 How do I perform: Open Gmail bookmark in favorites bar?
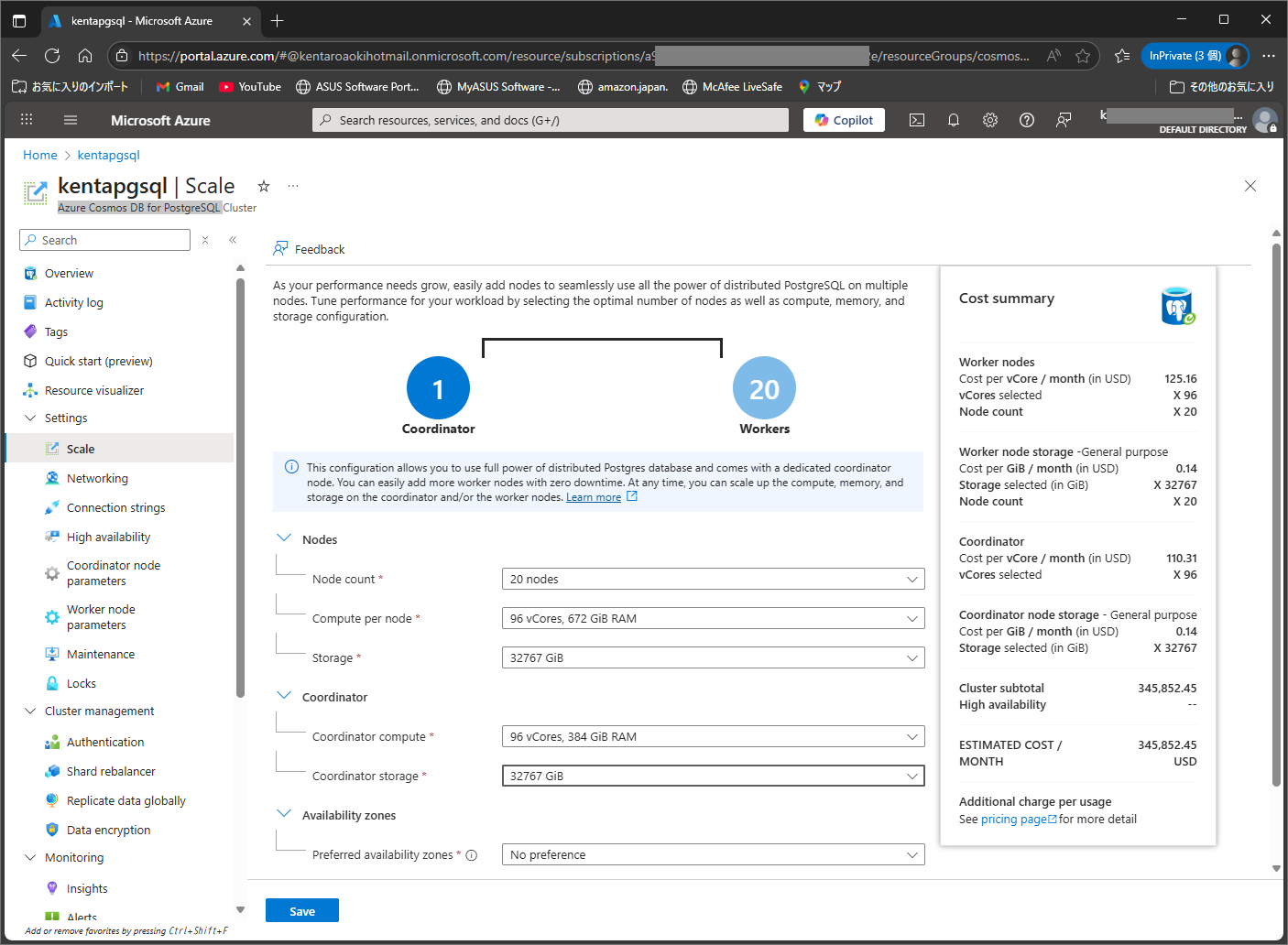[x=180, y=87]
